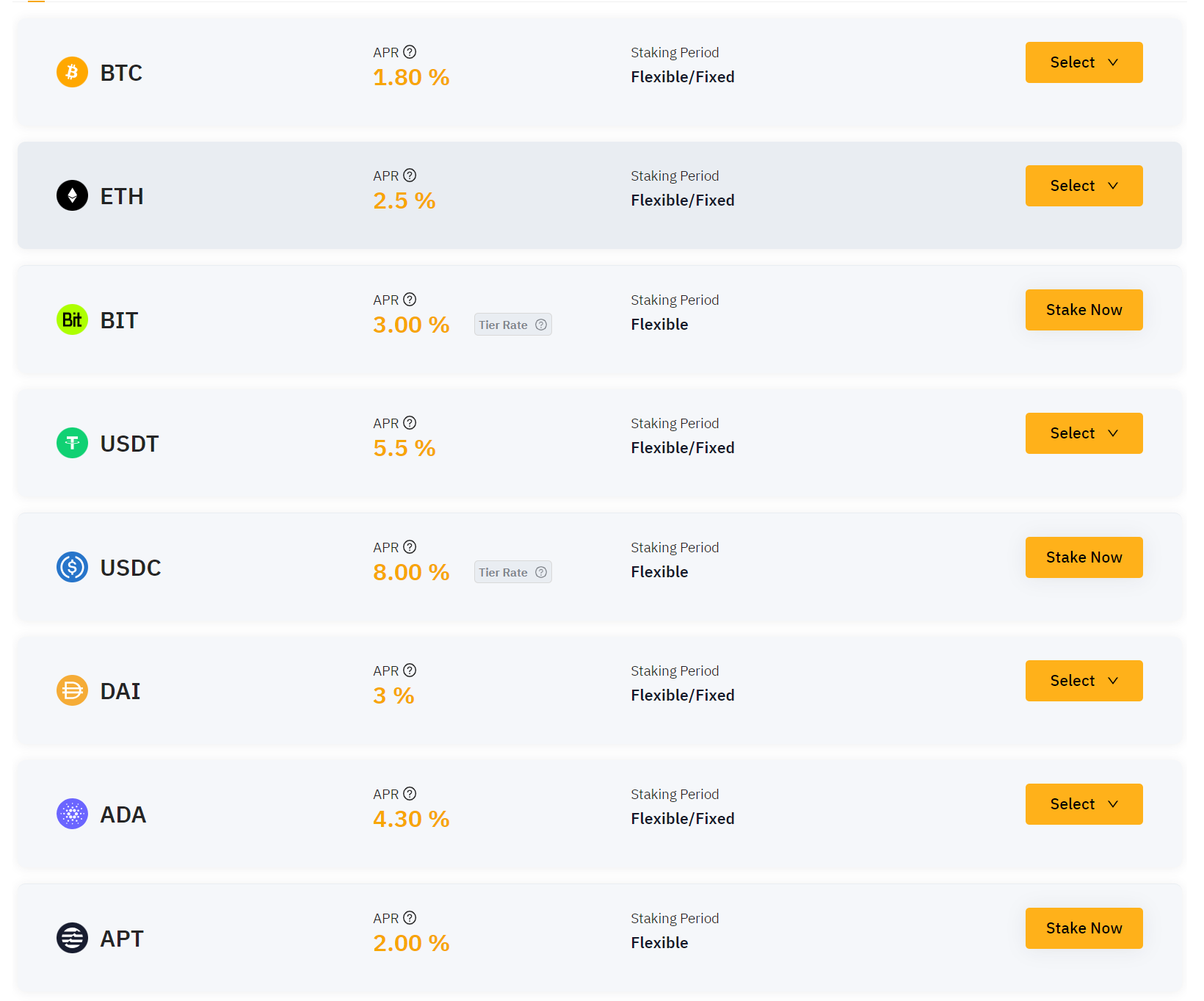The width and height of the screenshot is (1204, 1001).
Task: Expand the Select dropdown for ADA
Action: (x=1084, y=804)
